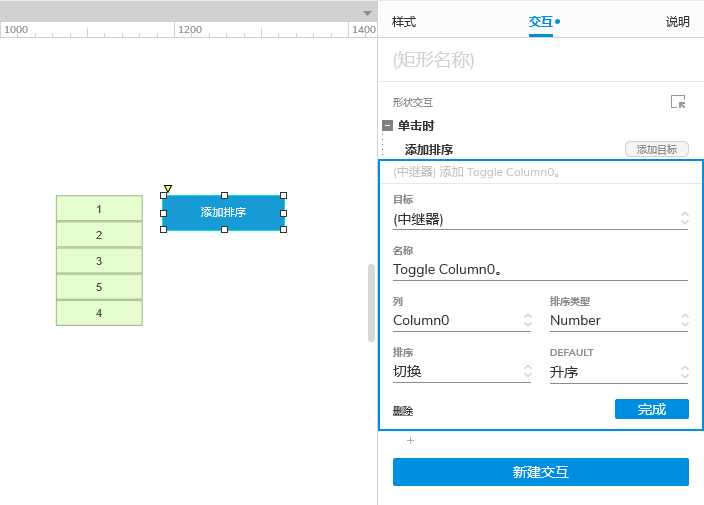
Task: Switch to the 说明 tab
Action: click(677, 21)
